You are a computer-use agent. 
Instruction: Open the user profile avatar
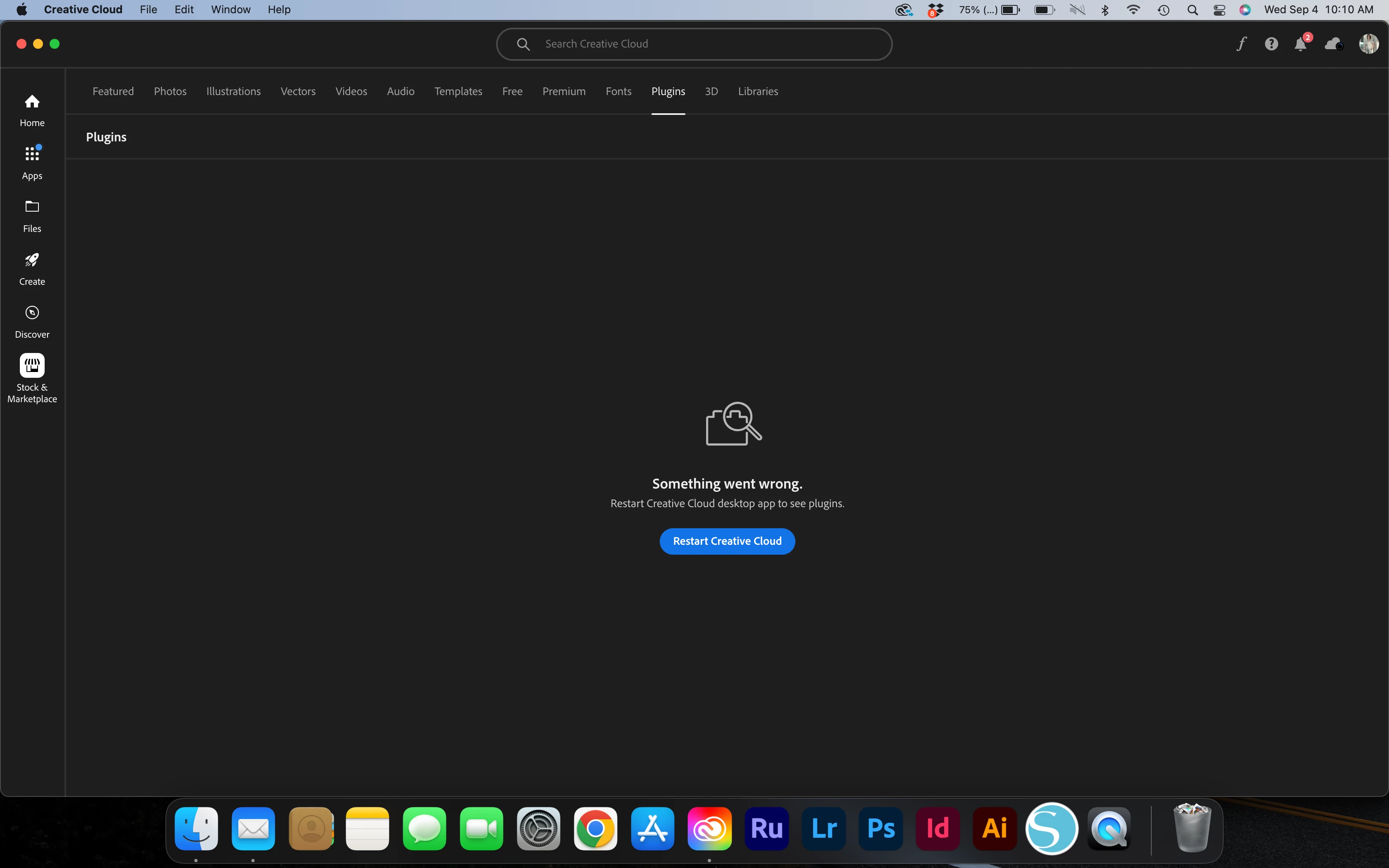point(1368,44)
